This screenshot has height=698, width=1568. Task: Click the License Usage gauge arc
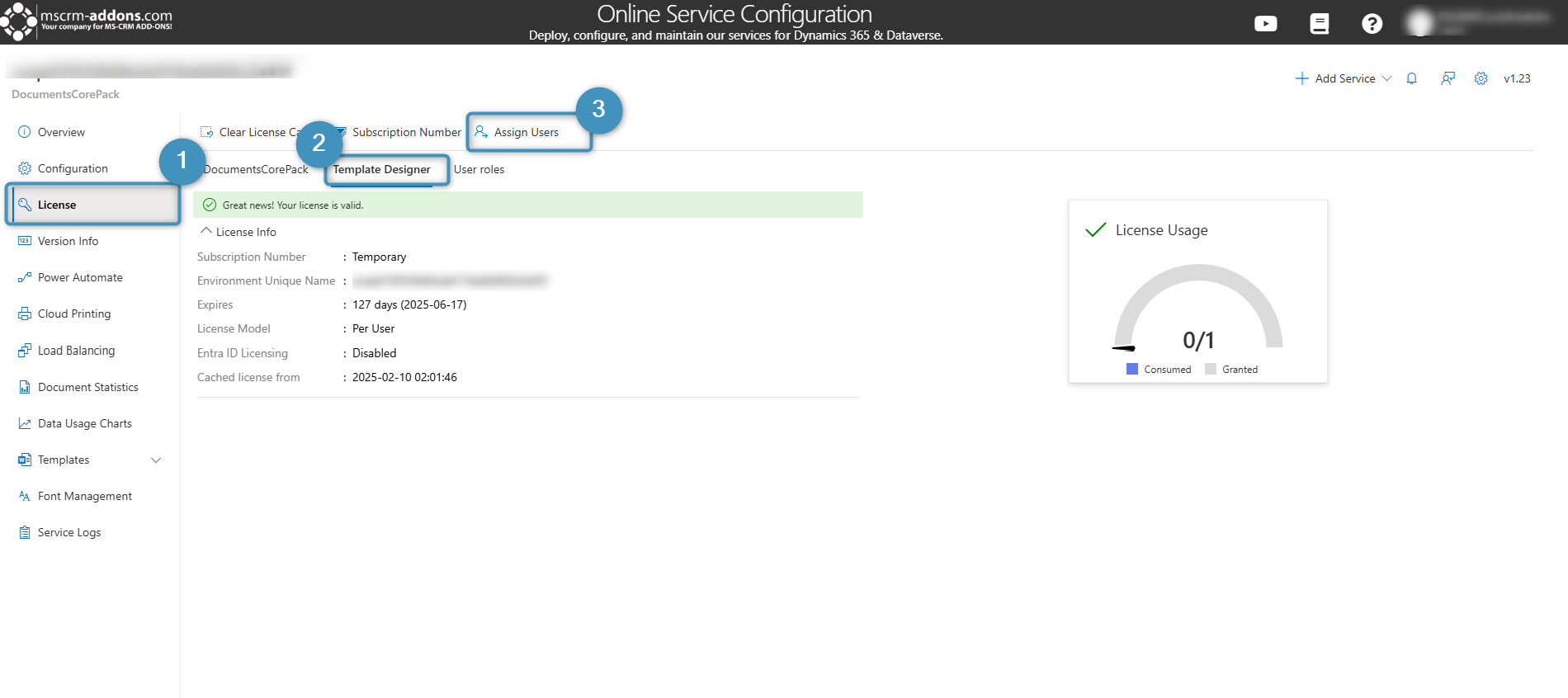pyautogui.click(x=1198, y=305)
